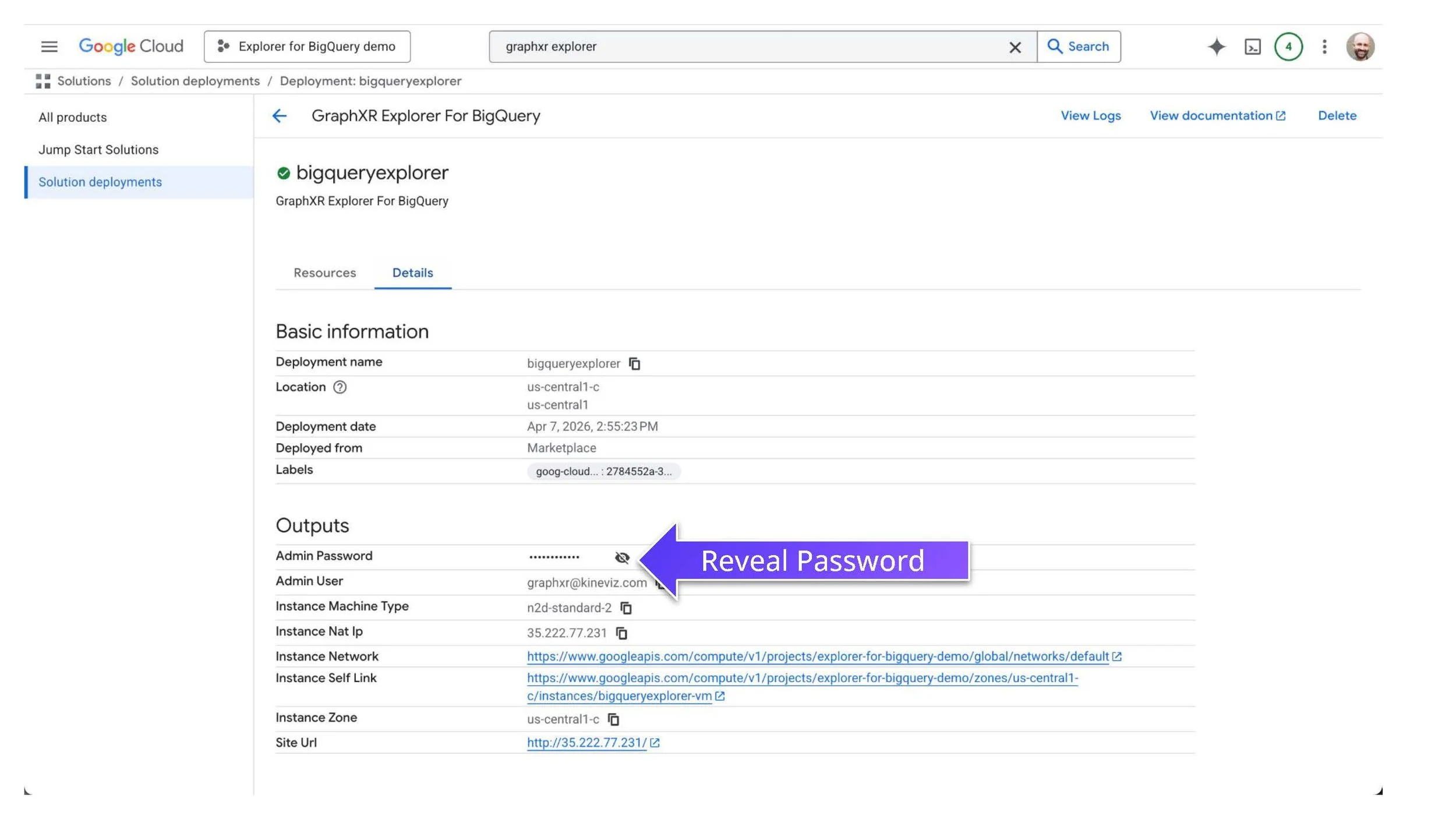Copy the deployment name bigqueryexplorer
The height and width of the screenshot is (819, 1456).
(x=634, y=363)
